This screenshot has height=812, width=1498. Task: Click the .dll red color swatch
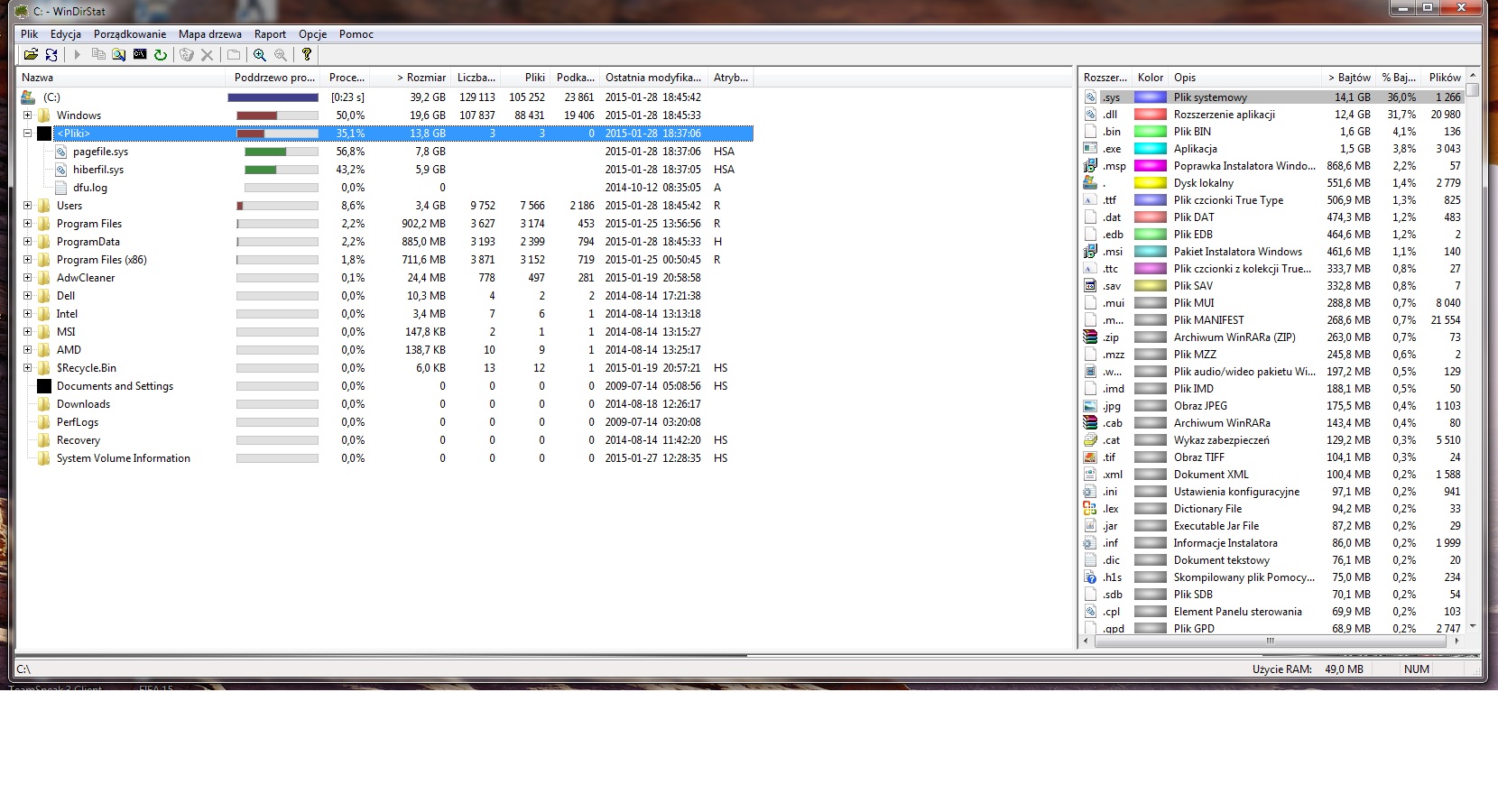click(x=1151, y=115)
